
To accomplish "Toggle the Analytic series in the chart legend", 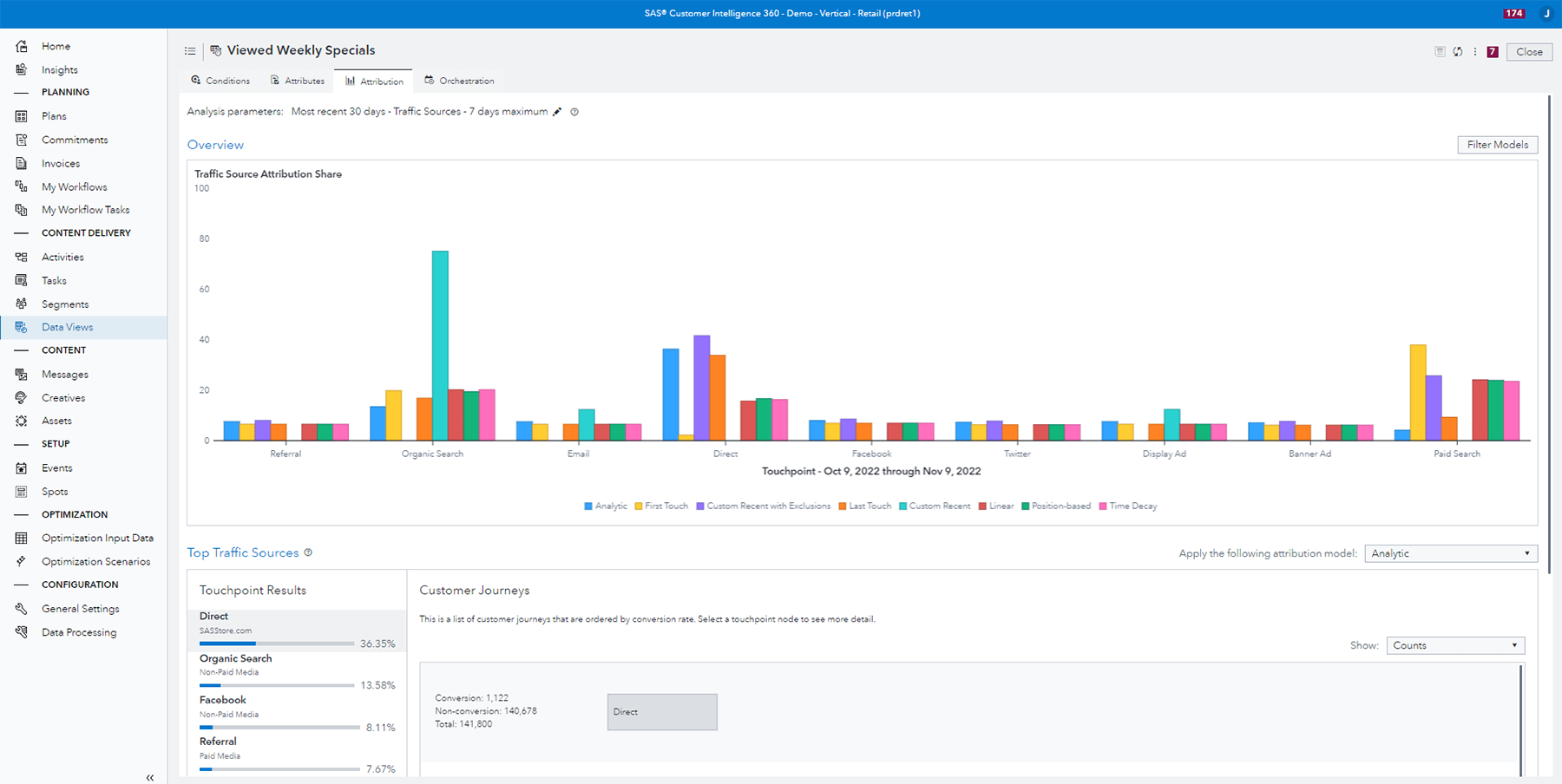I will coord(606,506).
